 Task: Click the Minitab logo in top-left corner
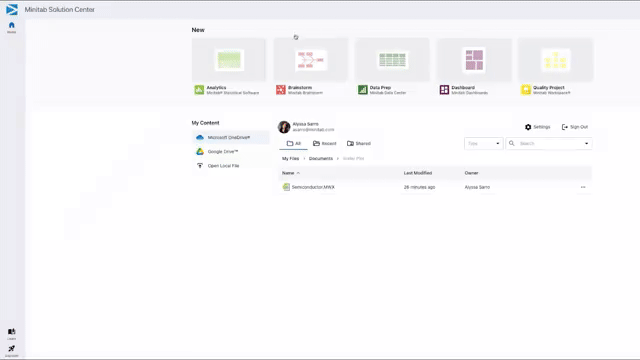[12, 9]
